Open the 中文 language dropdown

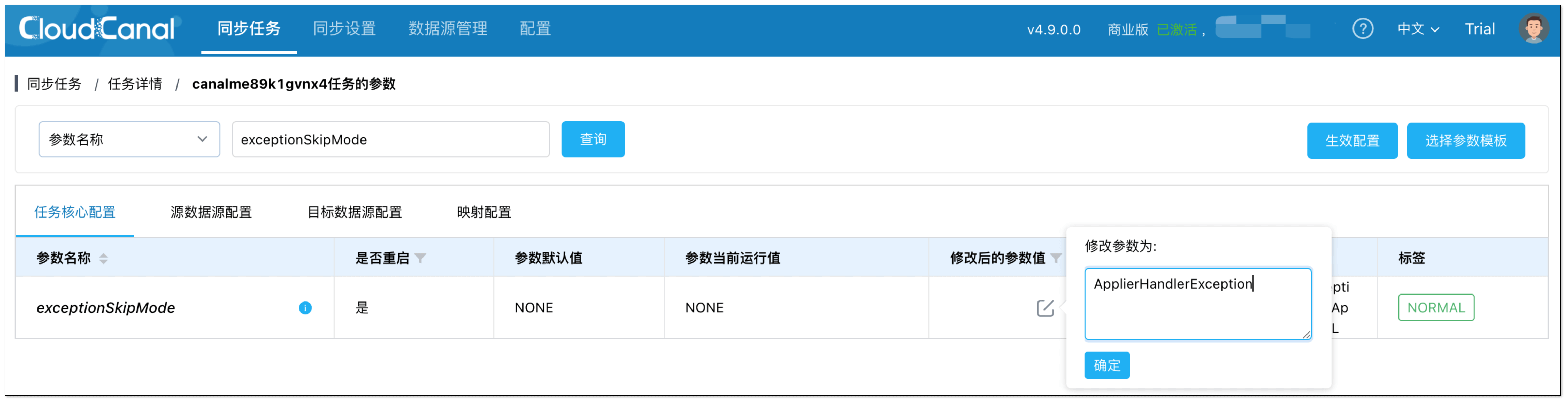coord(1418,29)
